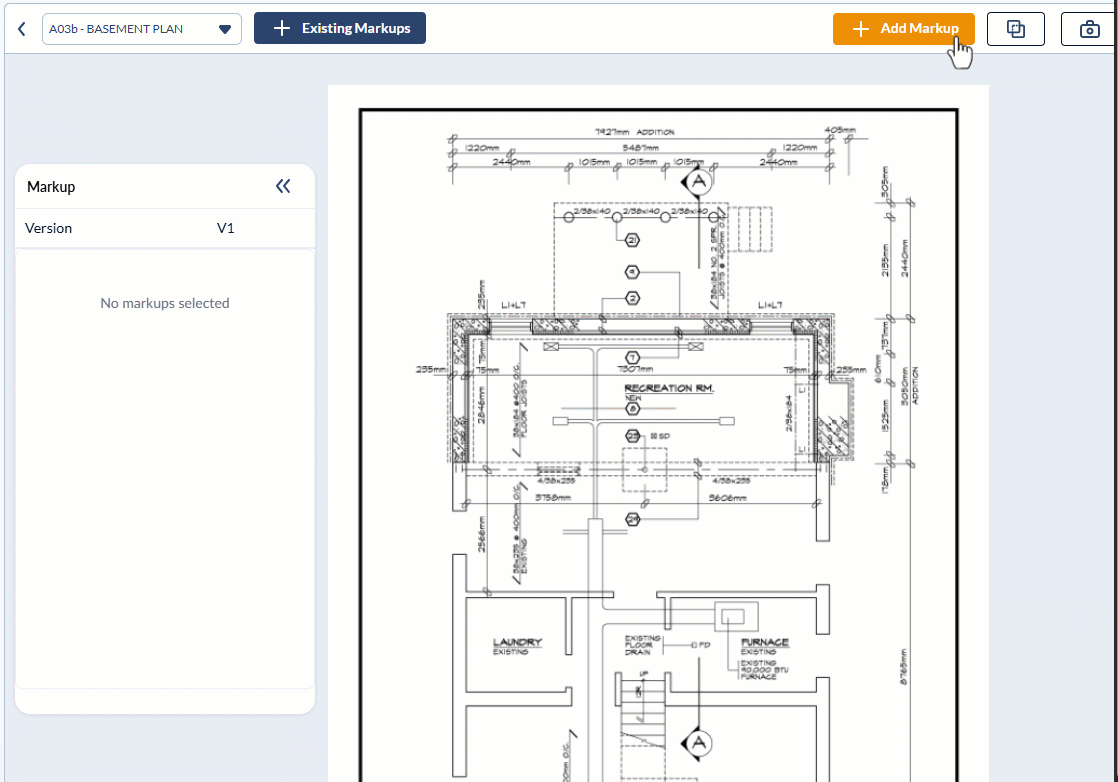Select the FURNACE room label
The image size is (1118, 782).
tap(764, 642)
